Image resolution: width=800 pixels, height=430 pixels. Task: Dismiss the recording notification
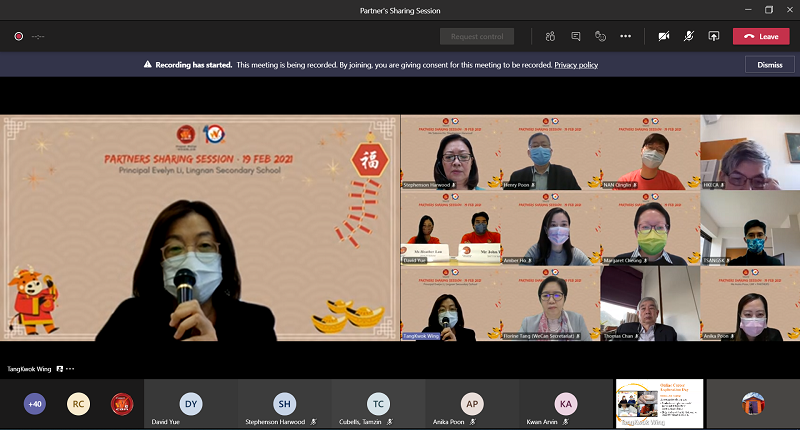pyautogui.click(x=769, y=64)
